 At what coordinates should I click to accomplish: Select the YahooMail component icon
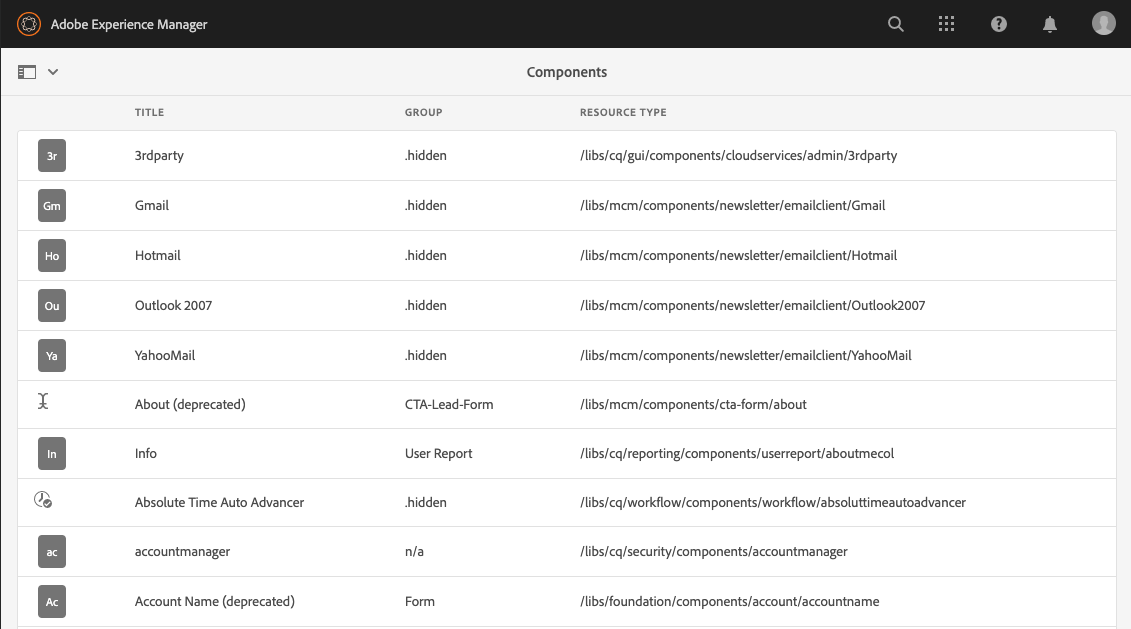(x=51, y=355)
